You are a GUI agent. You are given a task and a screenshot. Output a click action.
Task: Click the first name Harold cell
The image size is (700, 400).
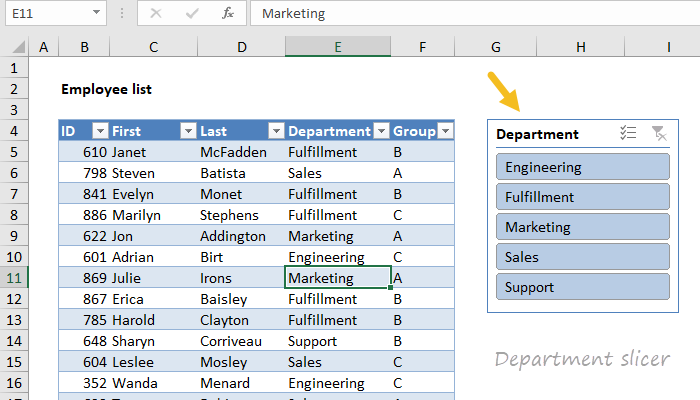153,320
